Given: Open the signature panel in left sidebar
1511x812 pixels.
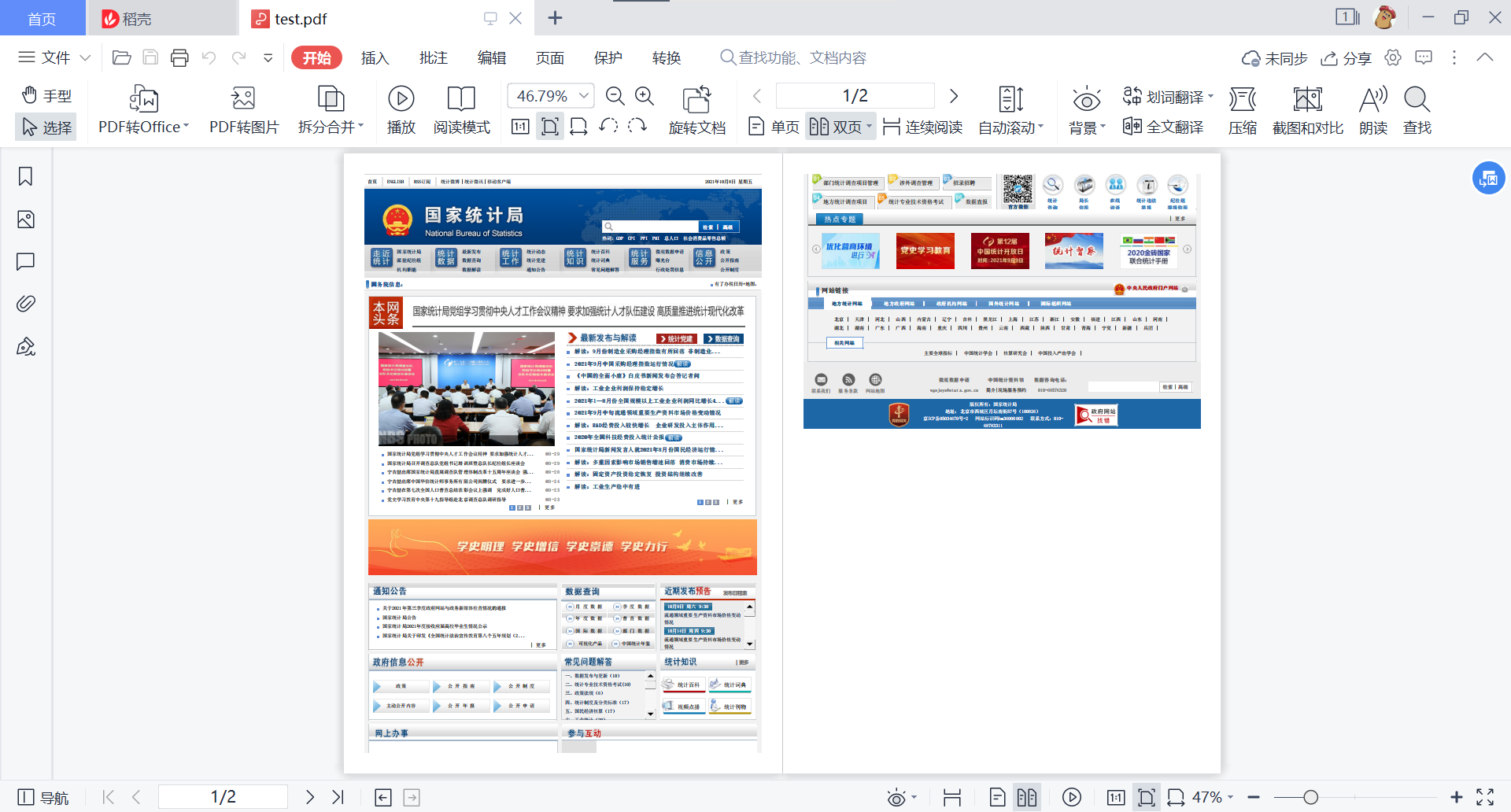Looking at the screenshot, I should point(26,346).
